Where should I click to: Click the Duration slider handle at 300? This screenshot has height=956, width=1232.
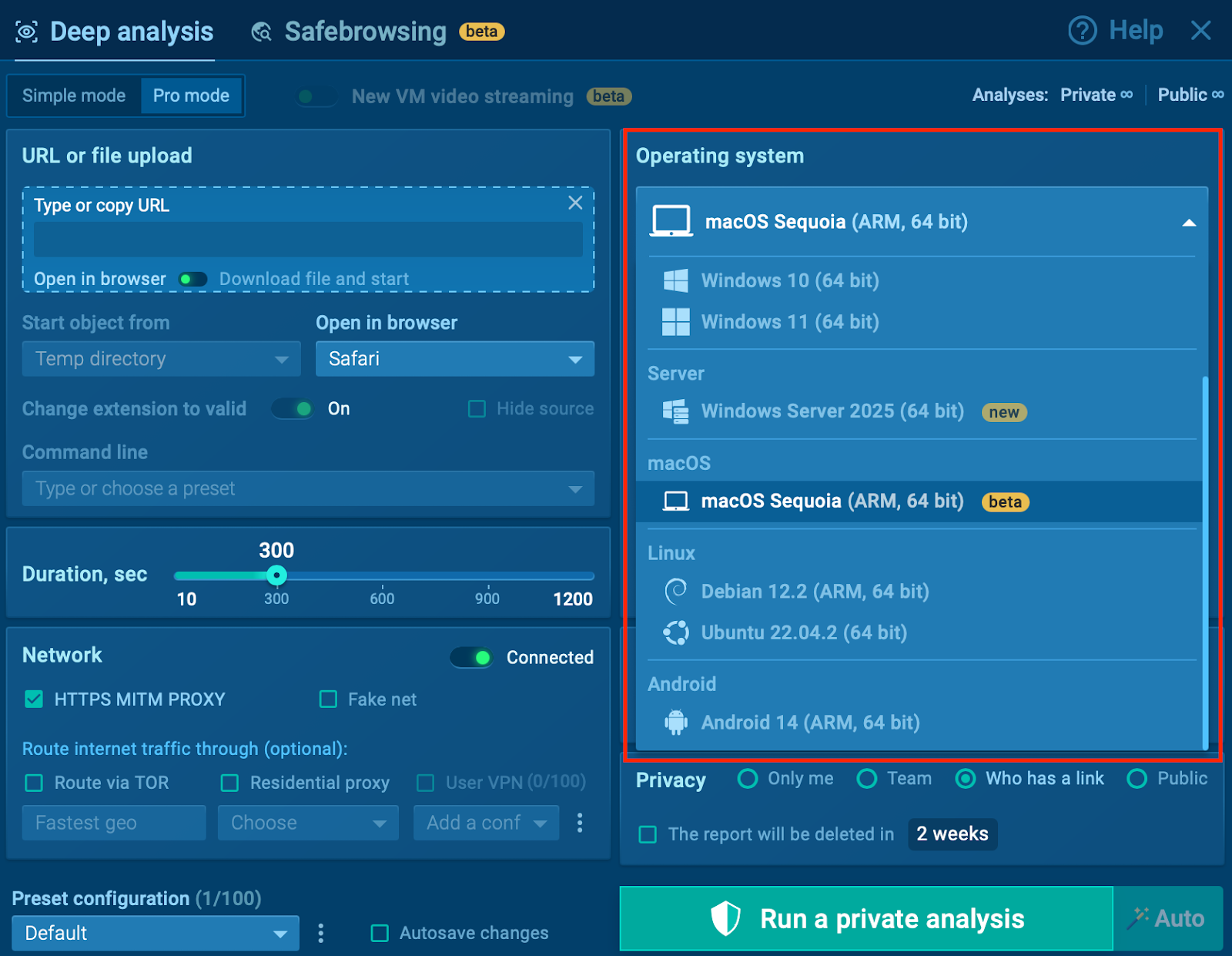(x=276, y=575)
